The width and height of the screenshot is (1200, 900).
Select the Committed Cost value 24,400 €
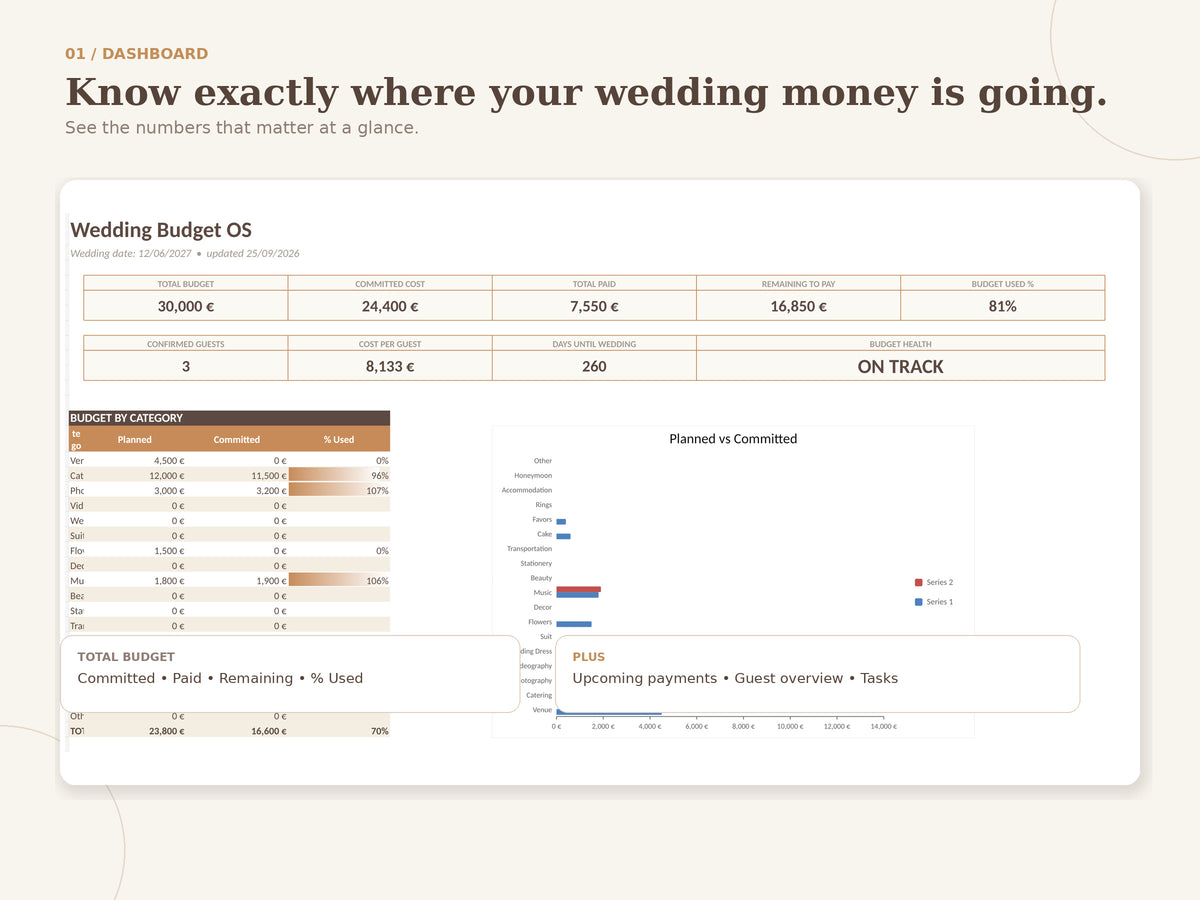(390, 306)
